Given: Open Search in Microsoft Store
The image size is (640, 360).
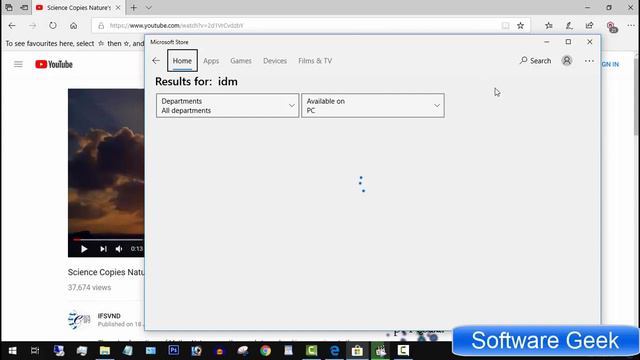Looking at the screenshot, I should (536, 61).
